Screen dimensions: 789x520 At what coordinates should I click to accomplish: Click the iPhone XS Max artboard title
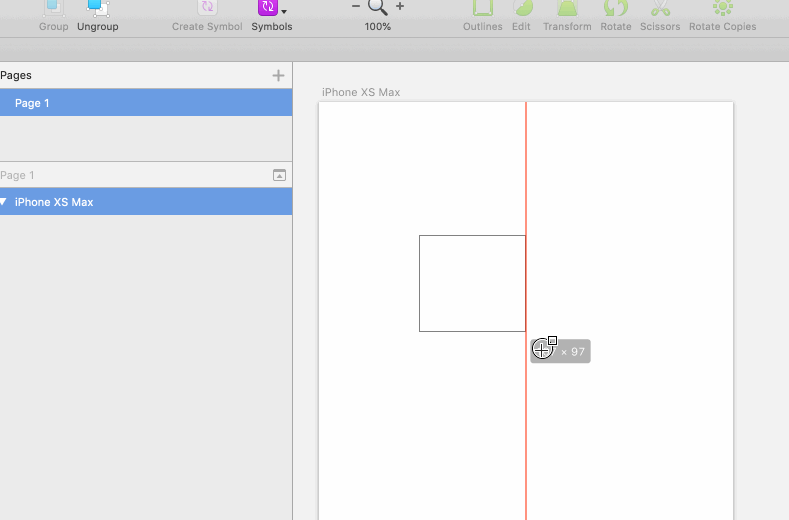(360, 92)
